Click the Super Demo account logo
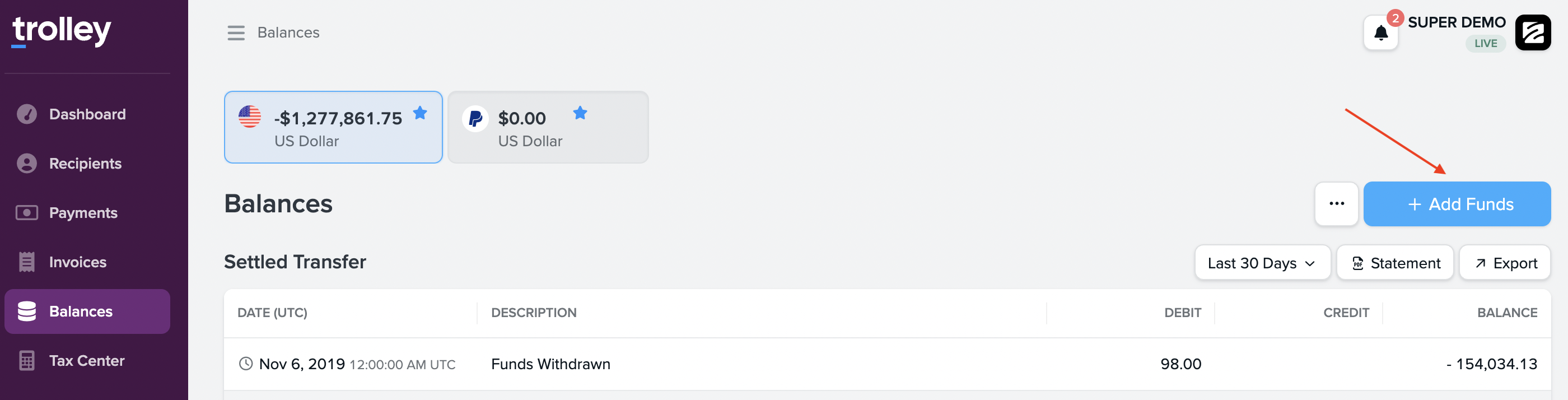Screen dimensions: 1568x400 click(x=1532, y=33)
